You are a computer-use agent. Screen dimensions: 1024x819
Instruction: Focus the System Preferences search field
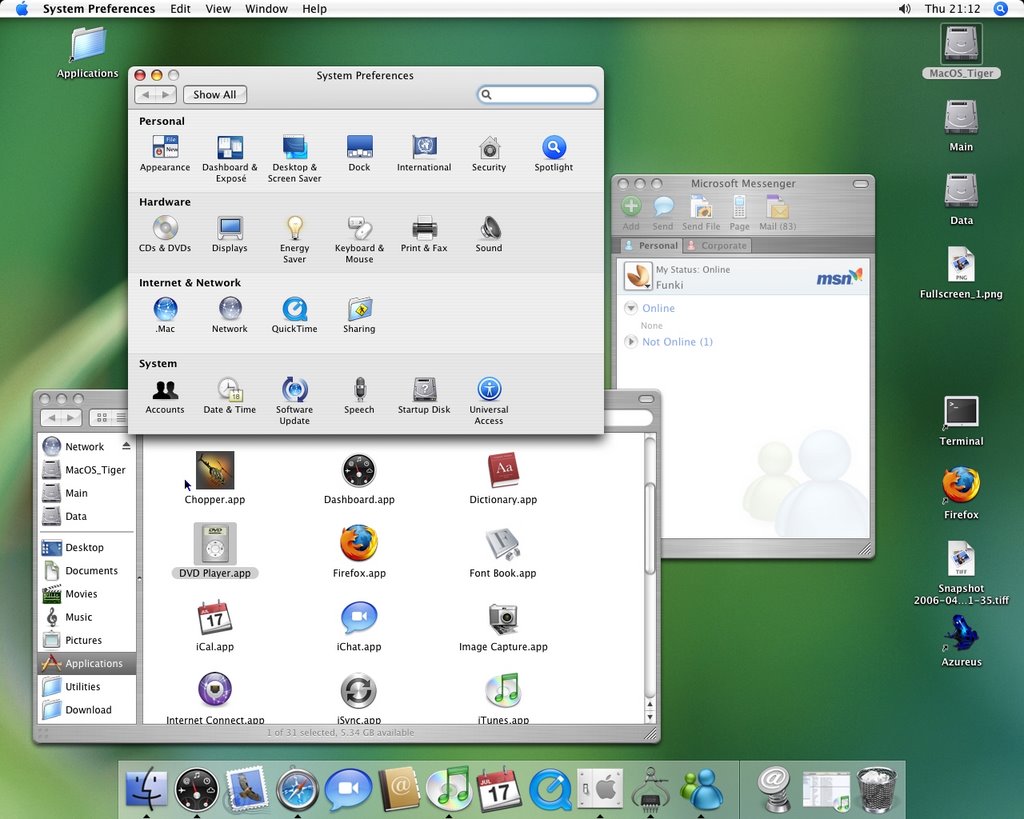[x=537, y=95]
